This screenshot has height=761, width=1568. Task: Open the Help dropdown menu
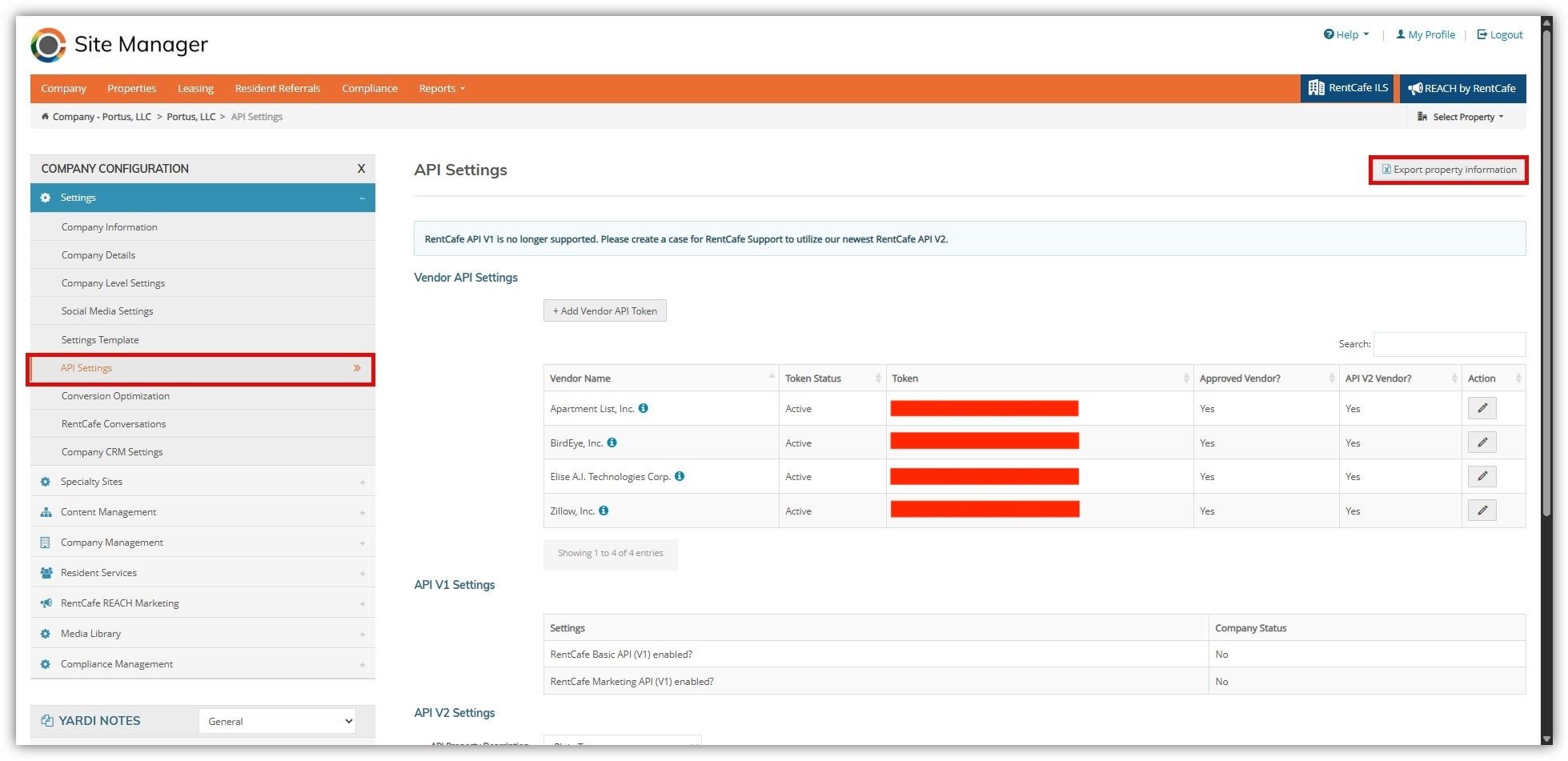pos(1346,34)
